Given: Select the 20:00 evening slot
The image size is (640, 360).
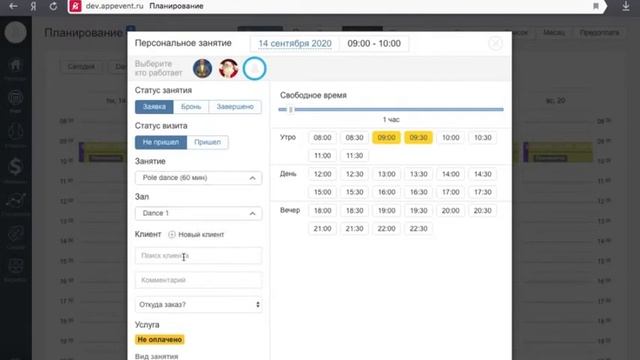Looking at the screenshot, I should [x=451, y=211].
